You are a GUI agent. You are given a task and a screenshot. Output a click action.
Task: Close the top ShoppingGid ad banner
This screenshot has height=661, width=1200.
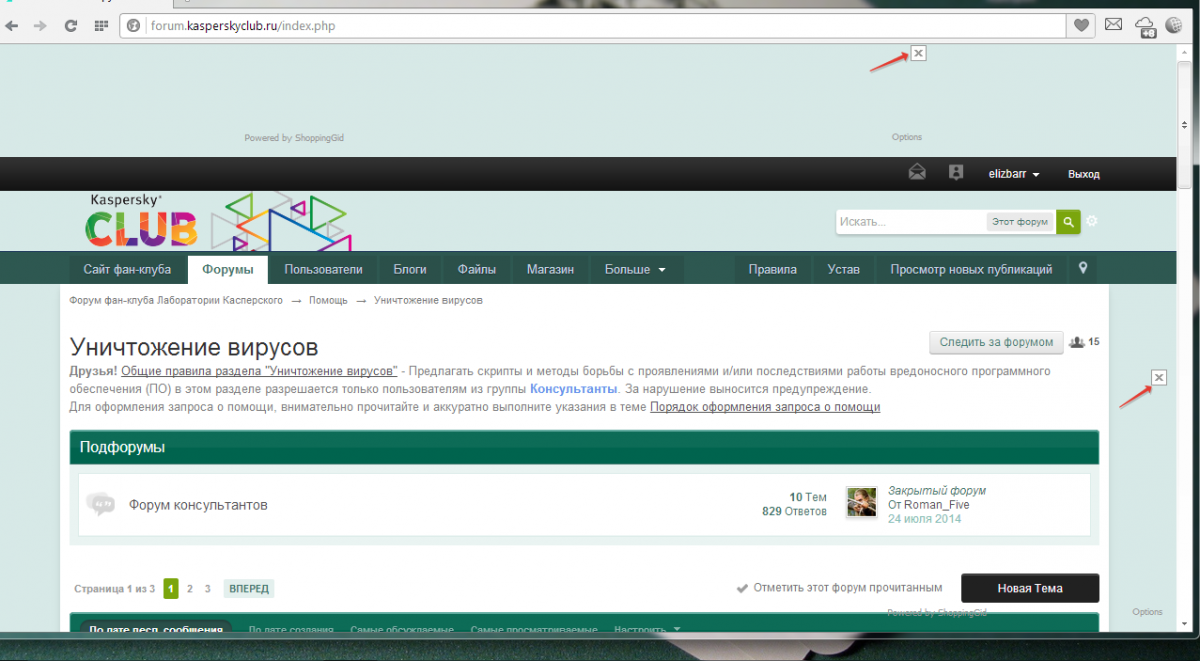tap(919, 53)
